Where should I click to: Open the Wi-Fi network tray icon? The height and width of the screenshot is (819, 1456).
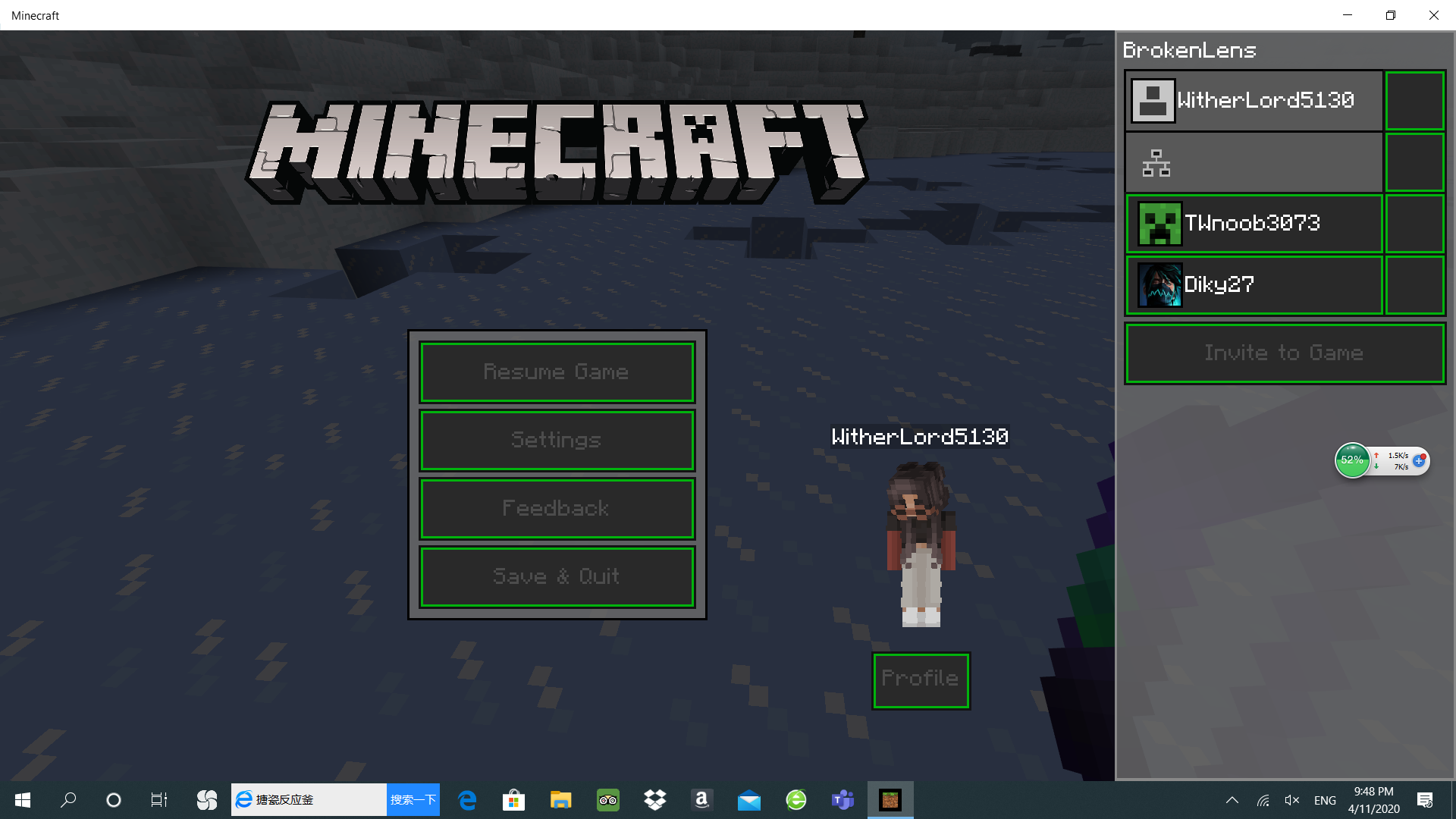pyautogui.click(x=1263, y=800)
